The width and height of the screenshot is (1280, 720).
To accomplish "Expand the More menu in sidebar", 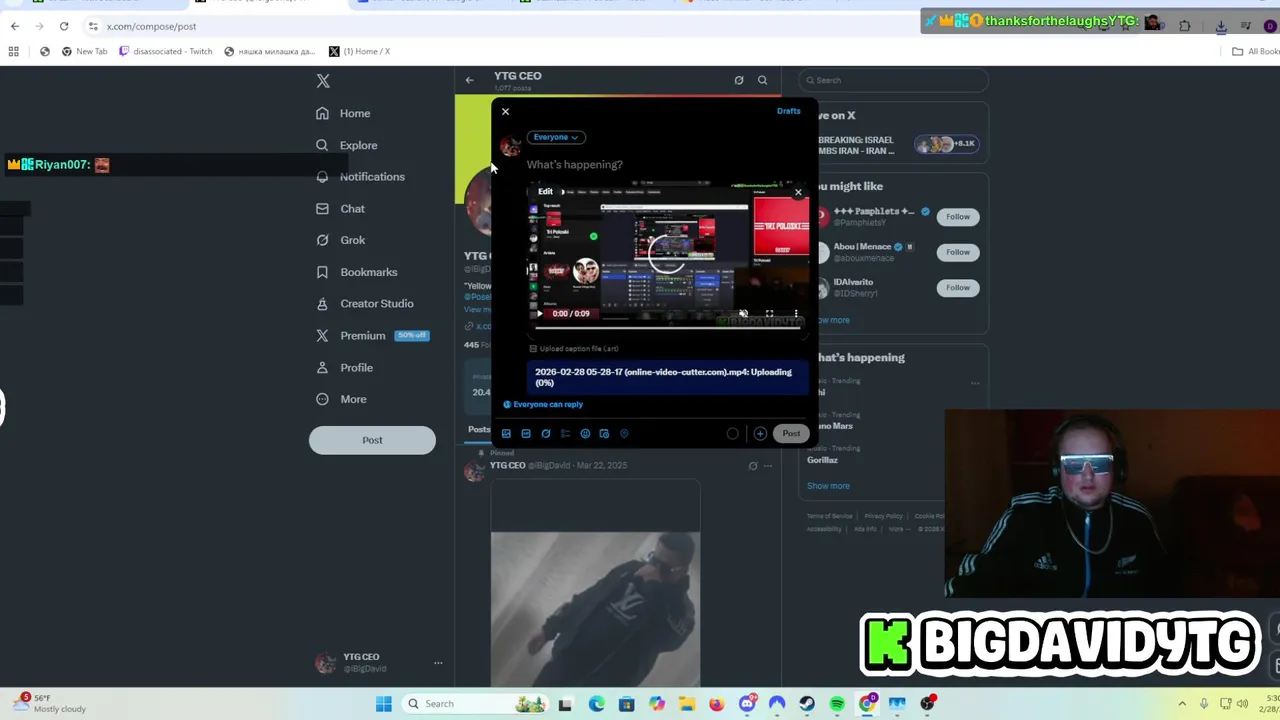I will [x=341, y=399].
